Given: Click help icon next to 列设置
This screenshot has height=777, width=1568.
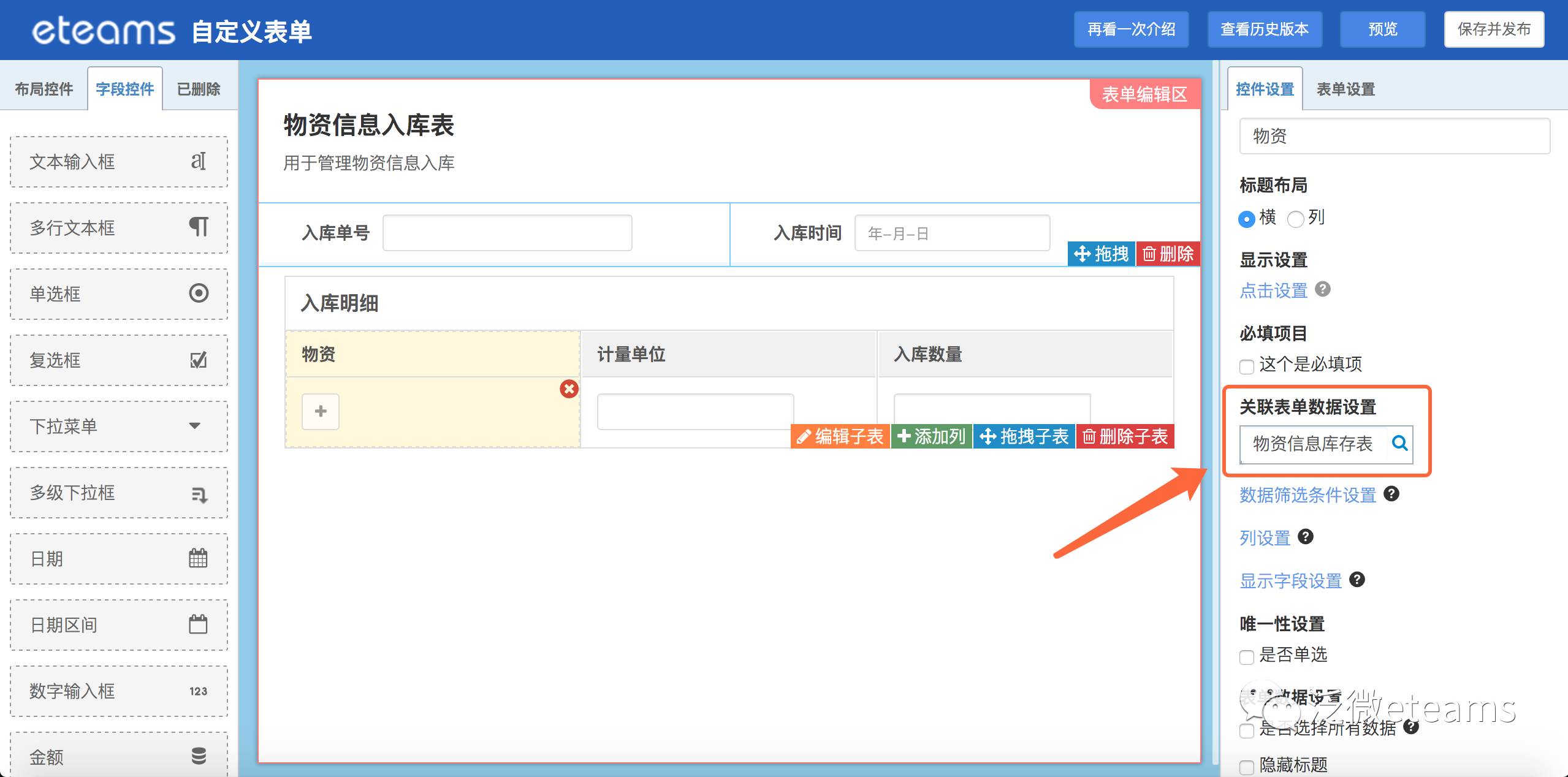Looking at the screenshot, I should click(x=1306, y=537).
